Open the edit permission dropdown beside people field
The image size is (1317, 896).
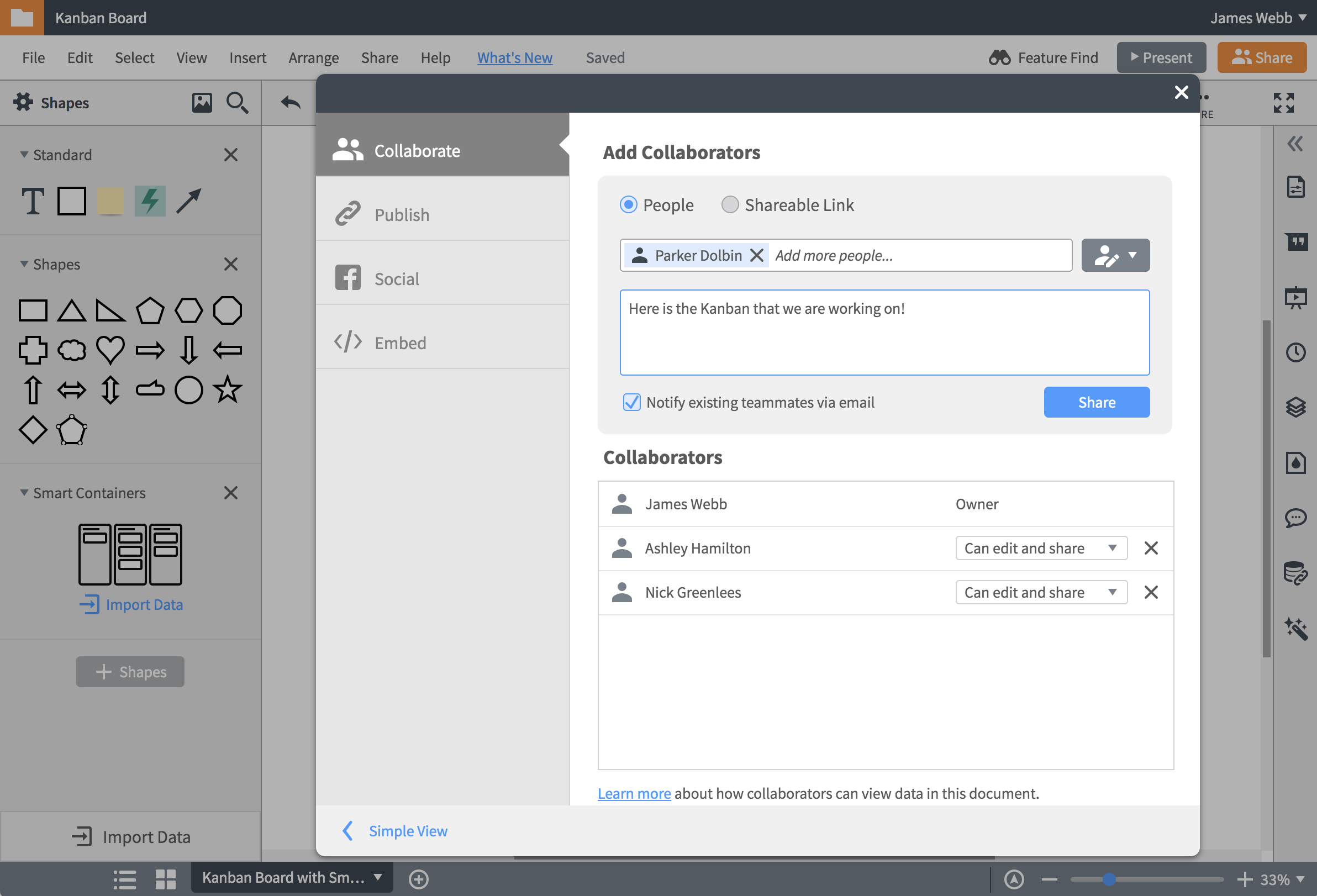click(x=1115, y=255)
